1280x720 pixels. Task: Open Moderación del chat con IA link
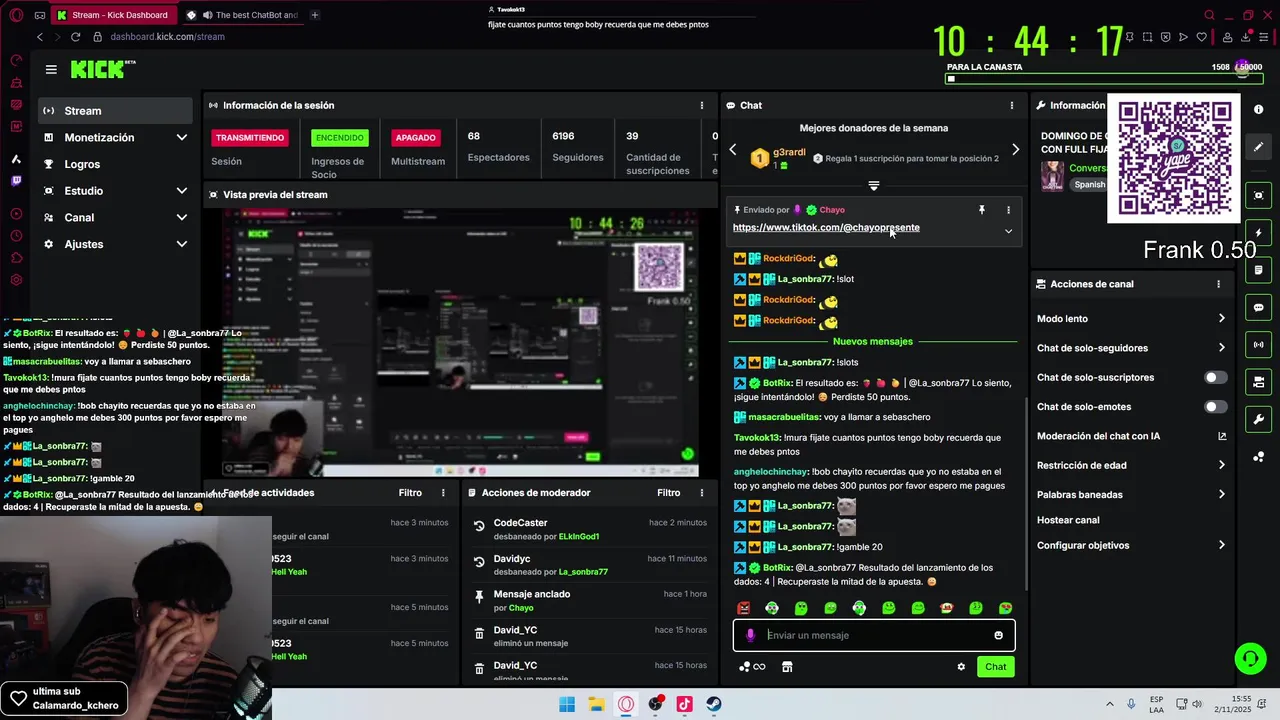pos(1131,436)
